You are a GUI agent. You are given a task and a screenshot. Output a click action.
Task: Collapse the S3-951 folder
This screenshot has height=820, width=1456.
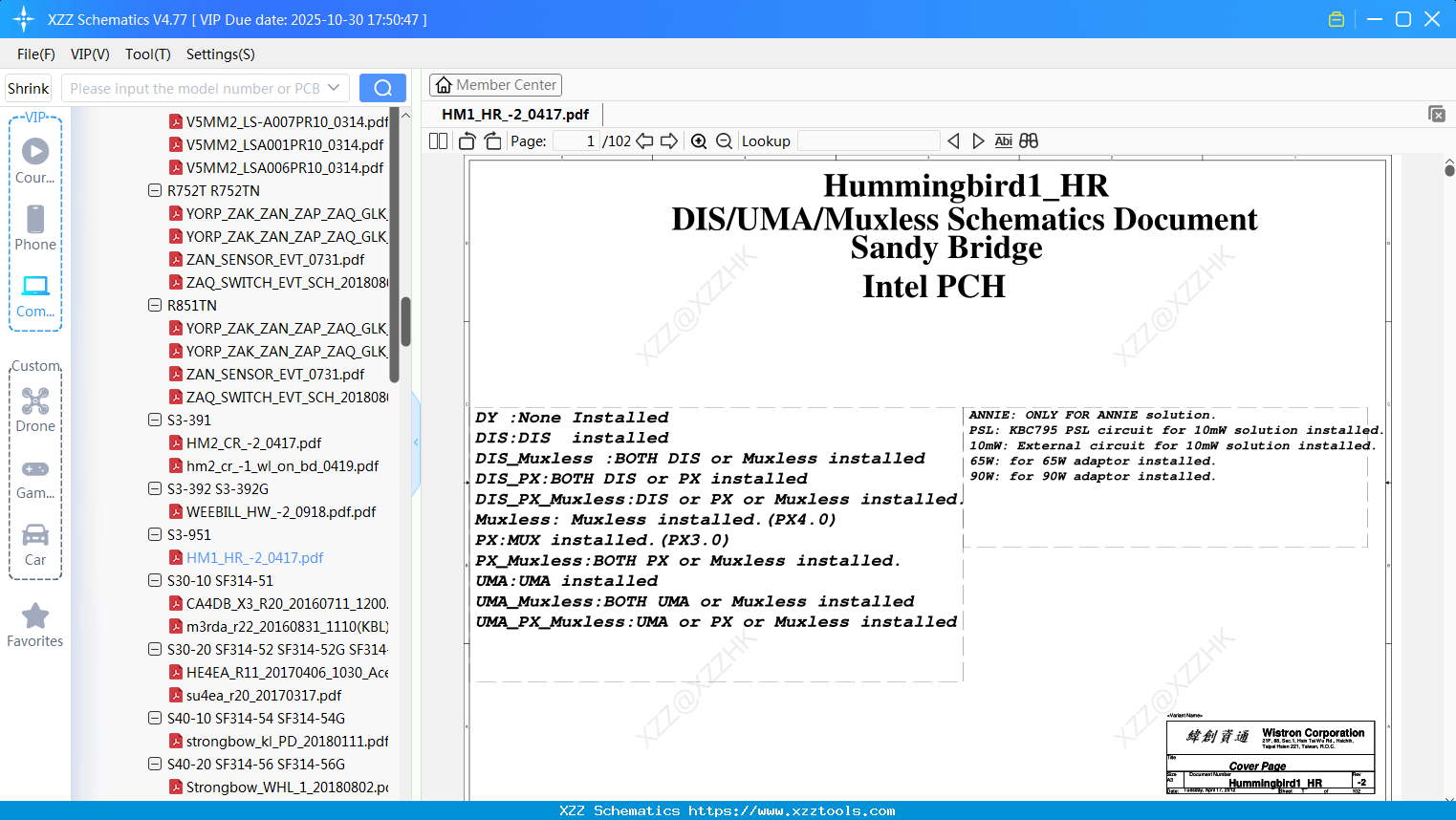point(155,534)
